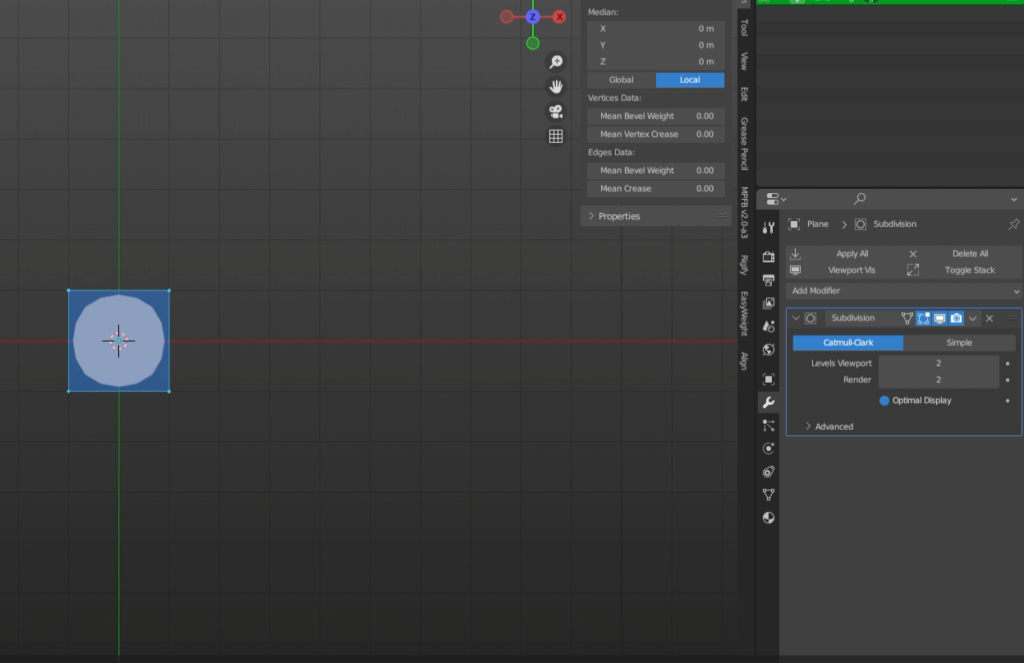Switch orthographic/perspective view with the grid icon
Screen dimensions: 1024x663
click(556, 136)
